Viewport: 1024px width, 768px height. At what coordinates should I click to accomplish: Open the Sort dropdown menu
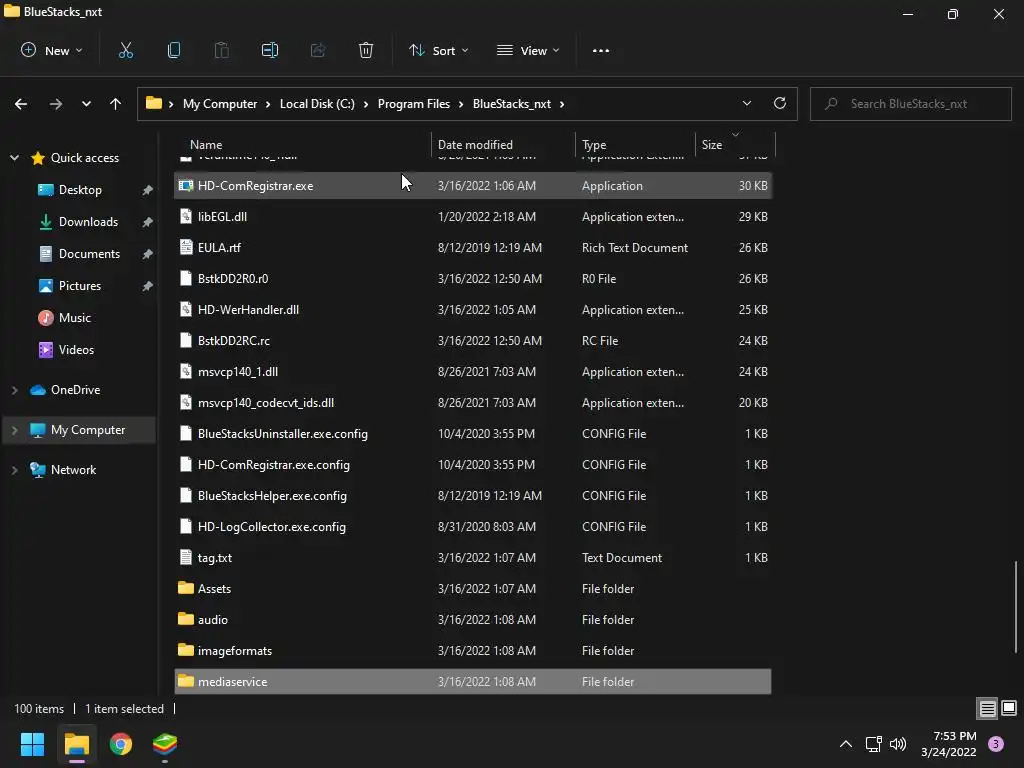coord(438,50)
